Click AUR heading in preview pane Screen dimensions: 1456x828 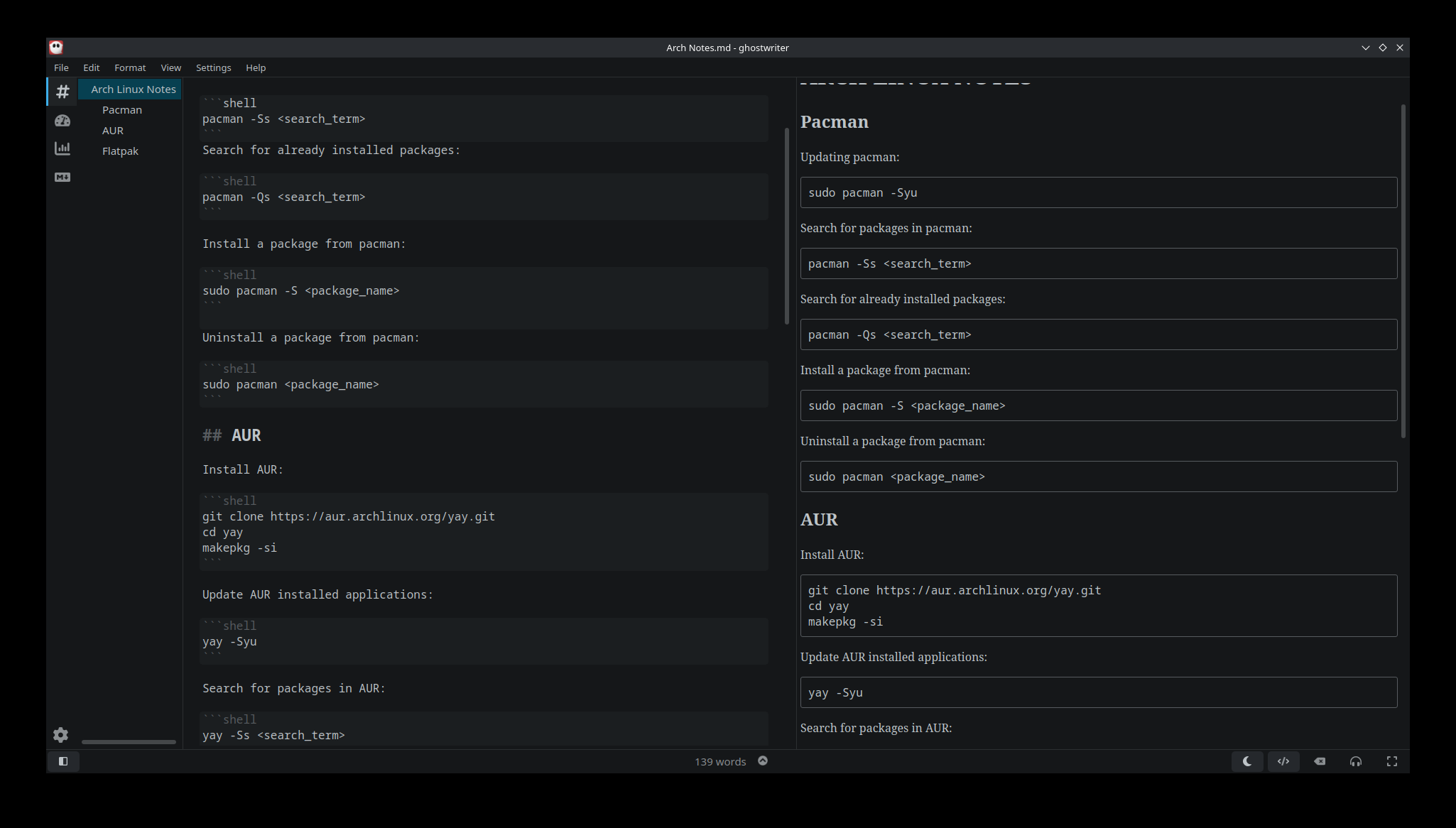[819, 520]
